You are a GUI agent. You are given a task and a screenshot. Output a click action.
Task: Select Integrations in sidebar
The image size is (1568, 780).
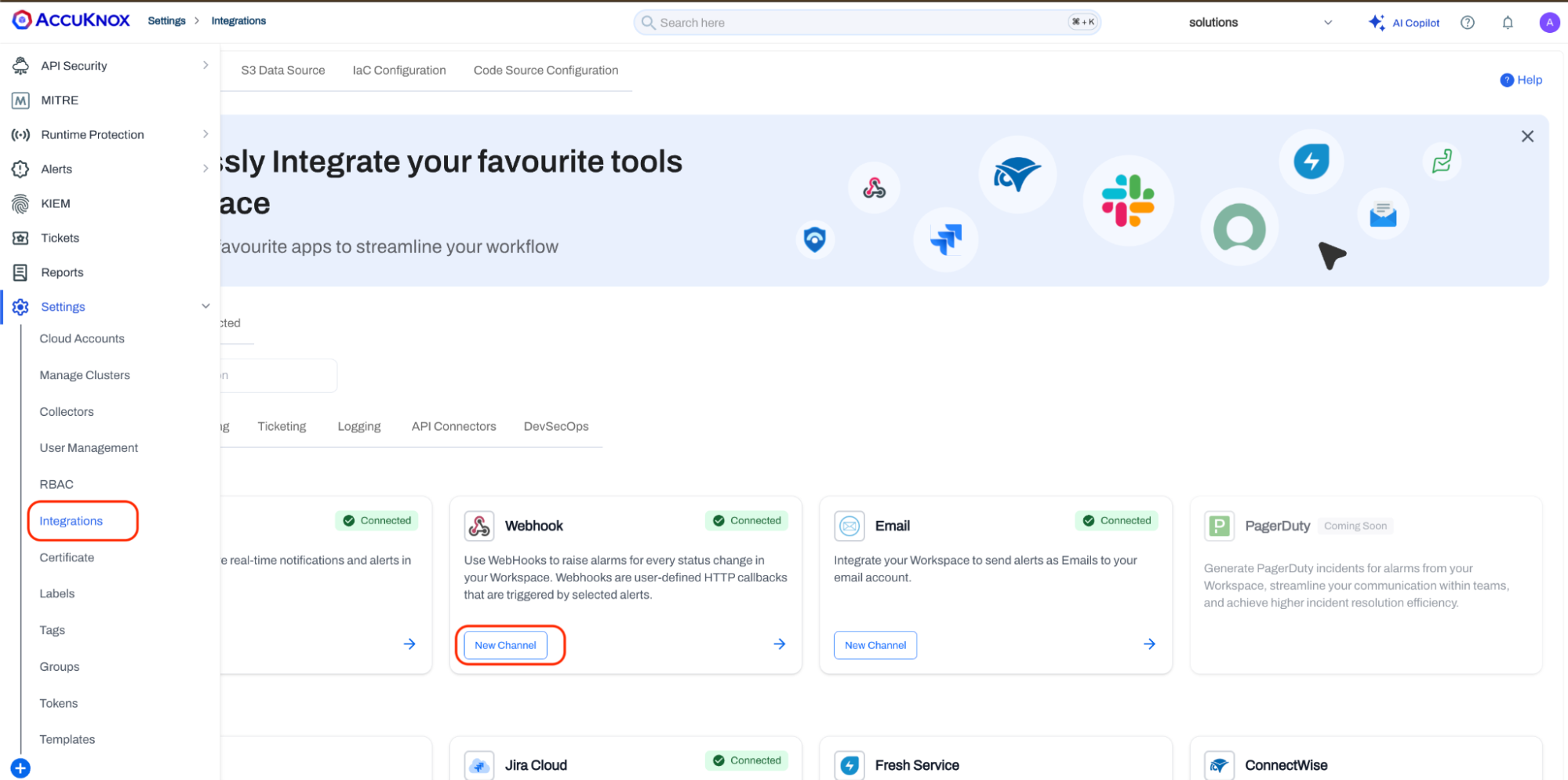click(x=71, y=521)
